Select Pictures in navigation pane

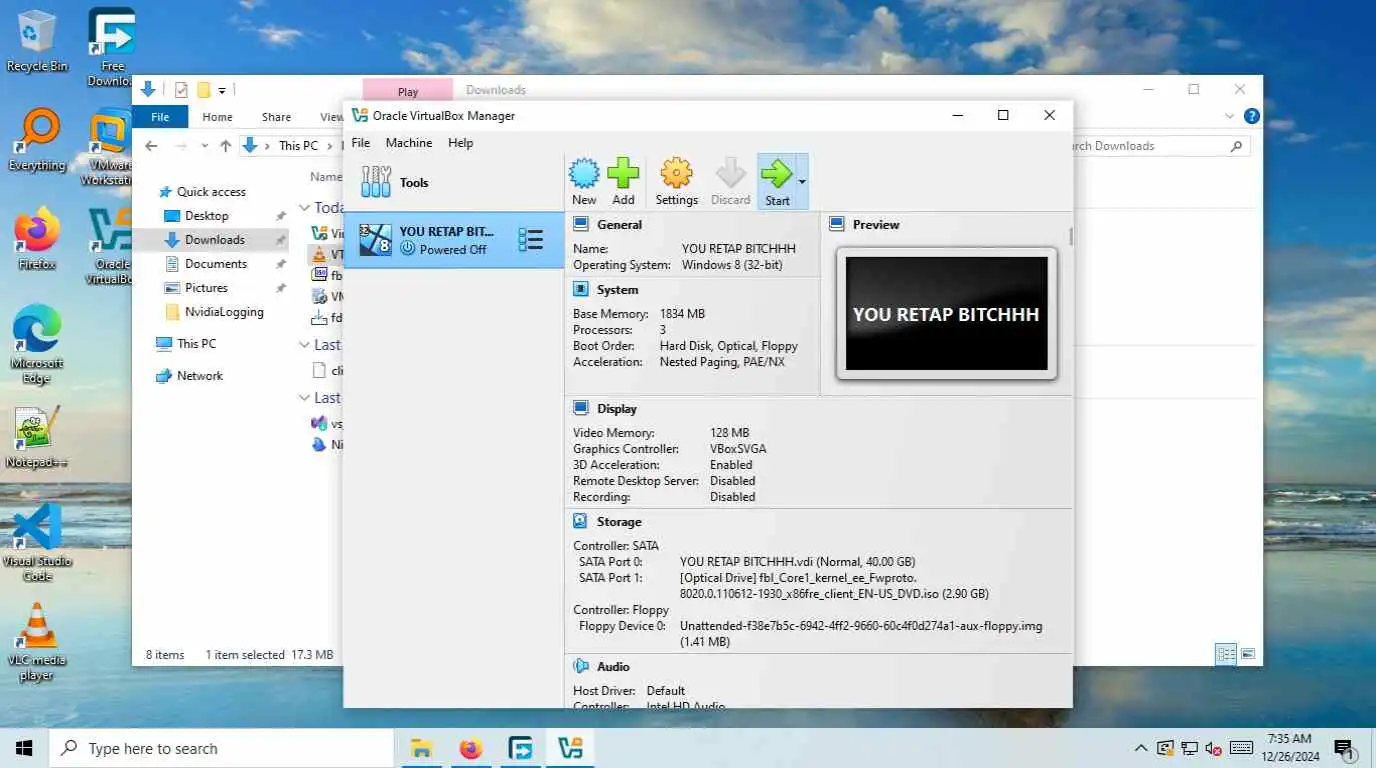206,288
